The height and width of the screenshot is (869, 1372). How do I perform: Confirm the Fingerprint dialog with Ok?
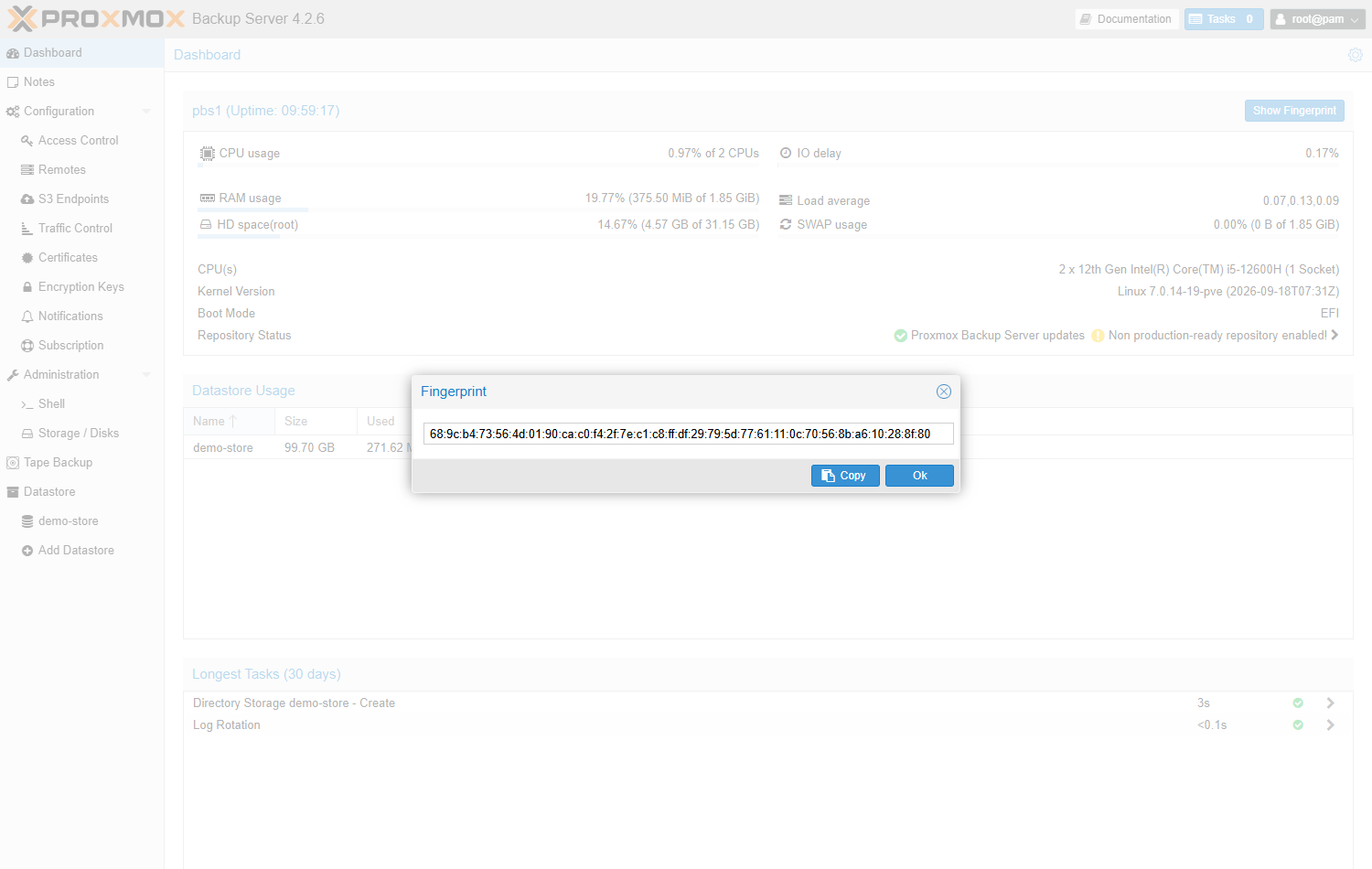click(919, 476)
